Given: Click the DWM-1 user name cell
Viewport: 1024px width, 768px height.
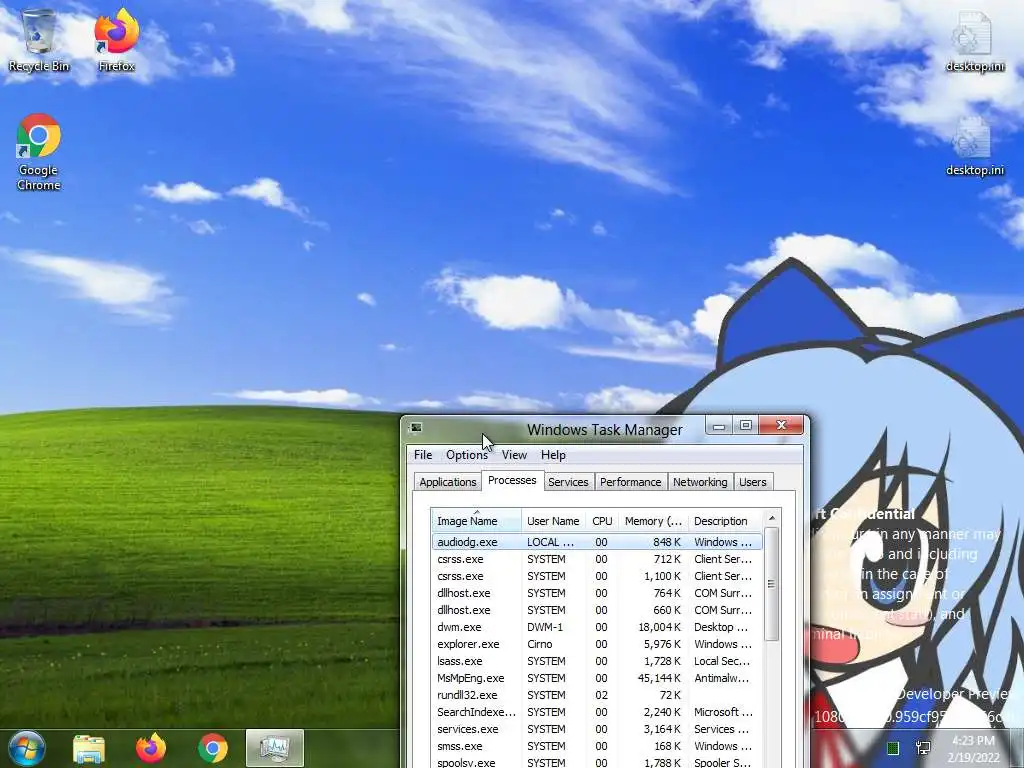Looking at the screenshot, I should [545, 627].
